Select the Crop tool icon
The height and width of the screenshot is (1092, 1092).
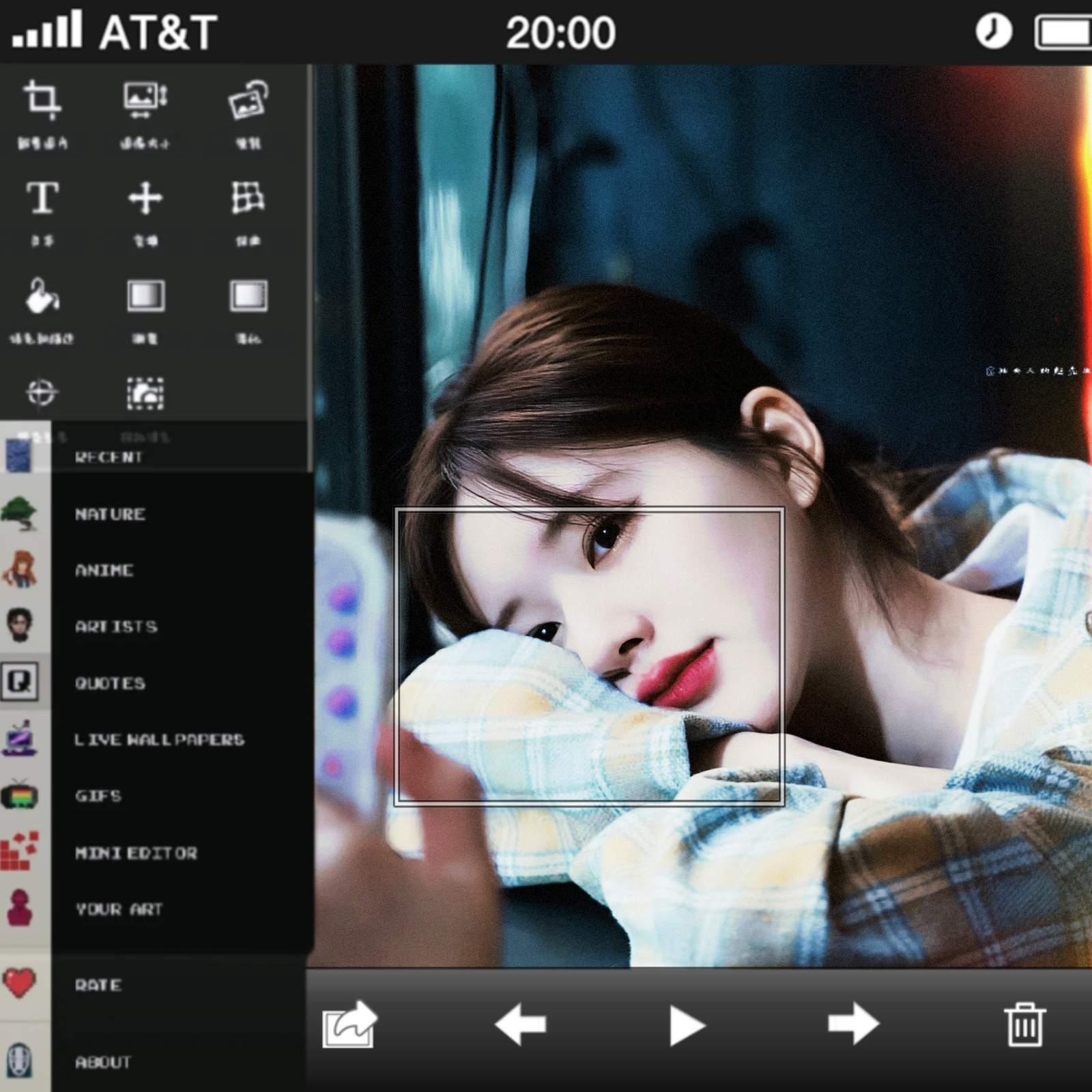(42, 100)
